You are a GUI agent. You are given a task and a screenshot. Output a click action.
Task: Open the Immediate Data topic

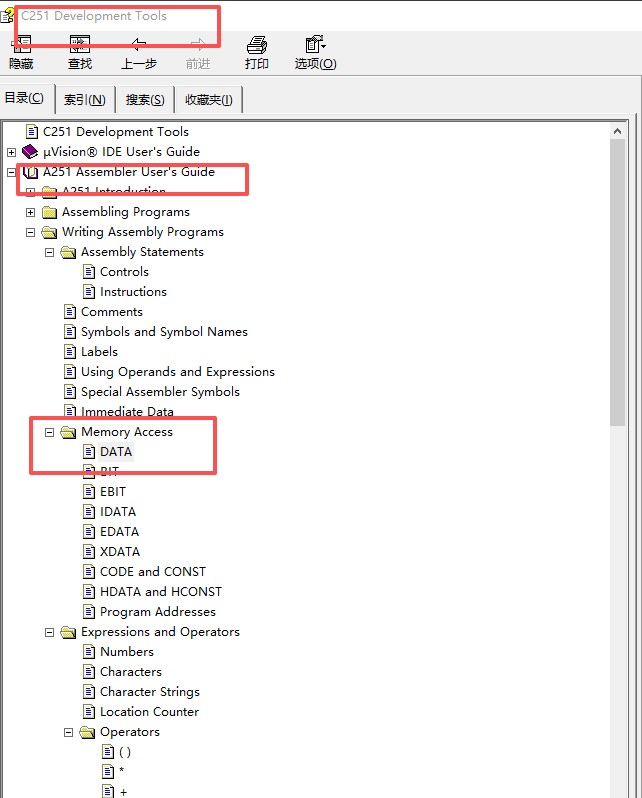127,411
